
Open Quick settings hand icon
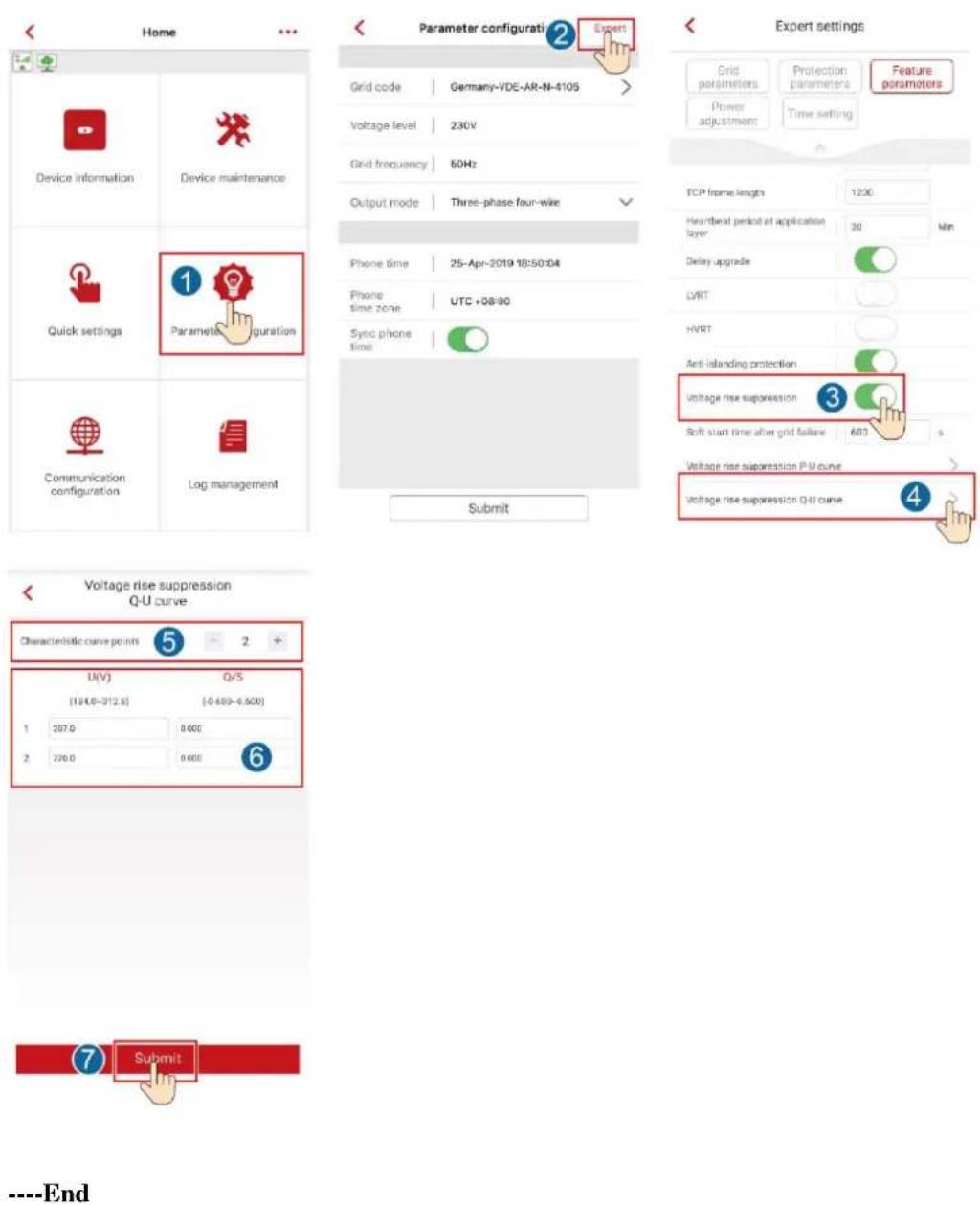click(84, 282)
